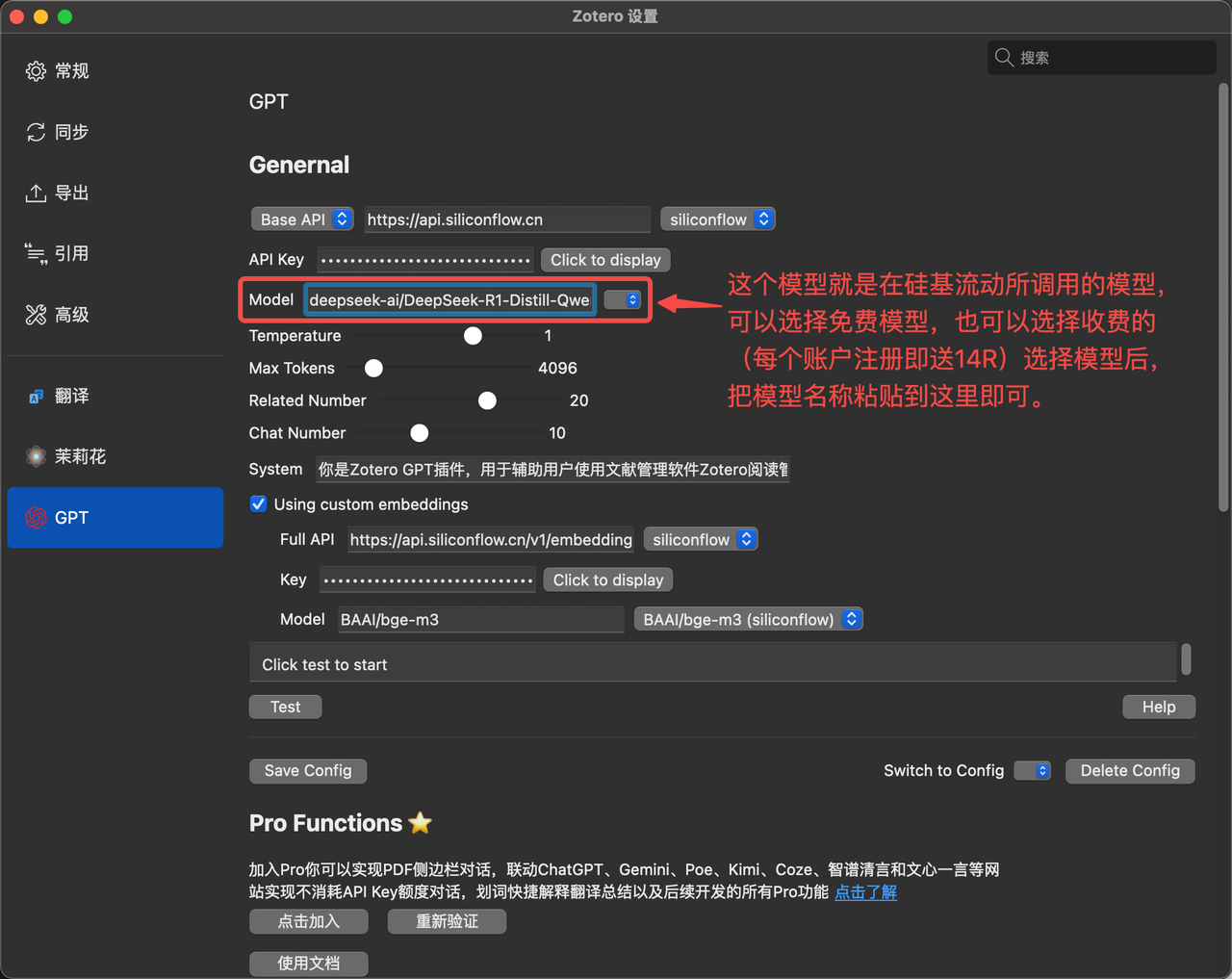Select the GPT pane in sidebar
The width and height of the screenshot is (1232, 979).
pos(115,518)
